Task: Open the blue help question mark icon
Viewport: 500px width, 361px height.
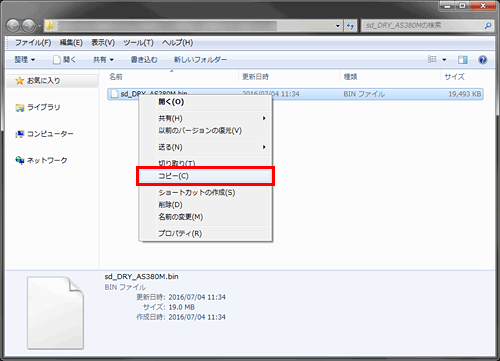Action: [482, 60]
